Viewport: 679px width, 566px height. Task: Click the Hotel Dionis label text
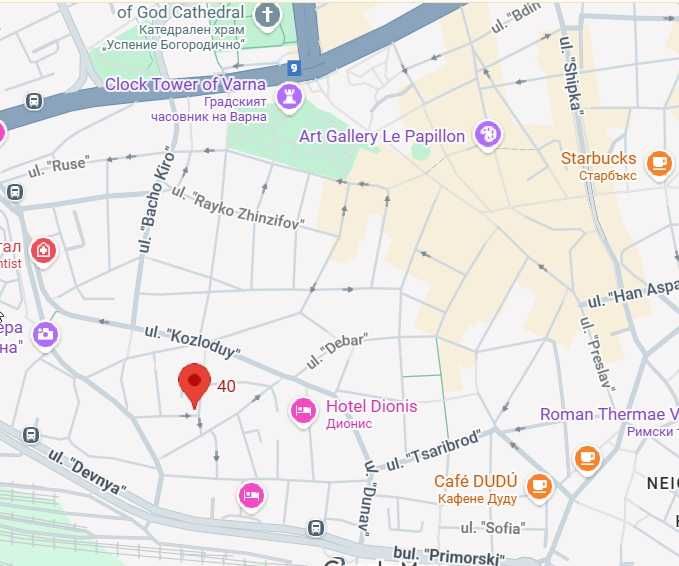pos(372,406)
